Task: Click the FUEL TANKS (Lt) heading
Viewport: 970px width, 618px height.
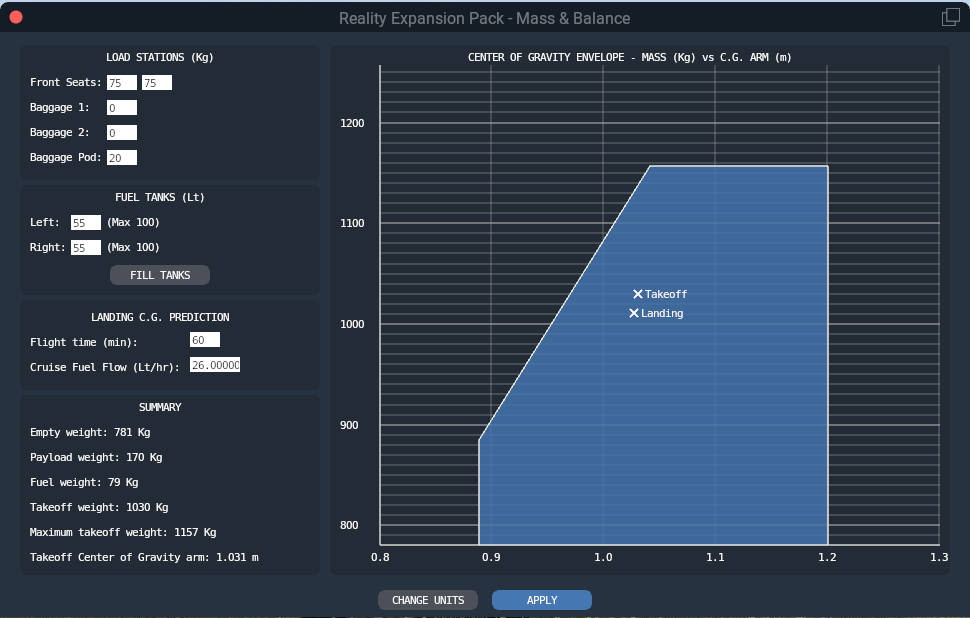Action: pos(160,197)
